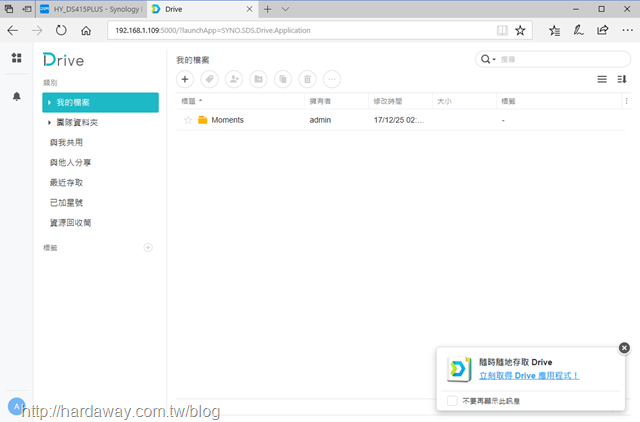Click set tabs aside icon

pos(27,9)
